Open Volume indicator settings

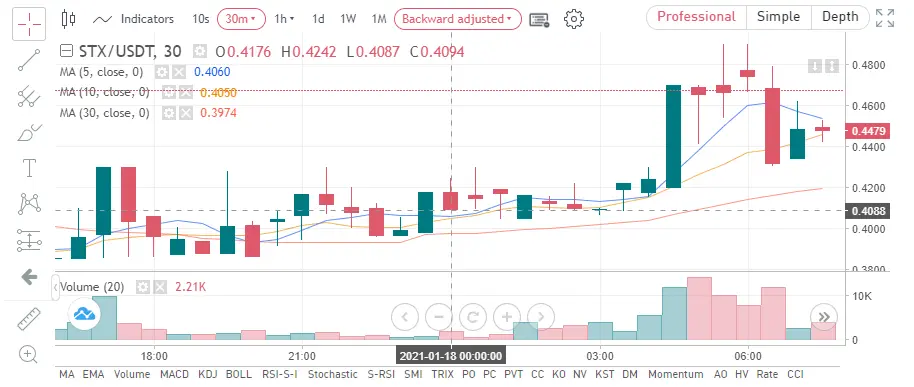pos(143,287)
